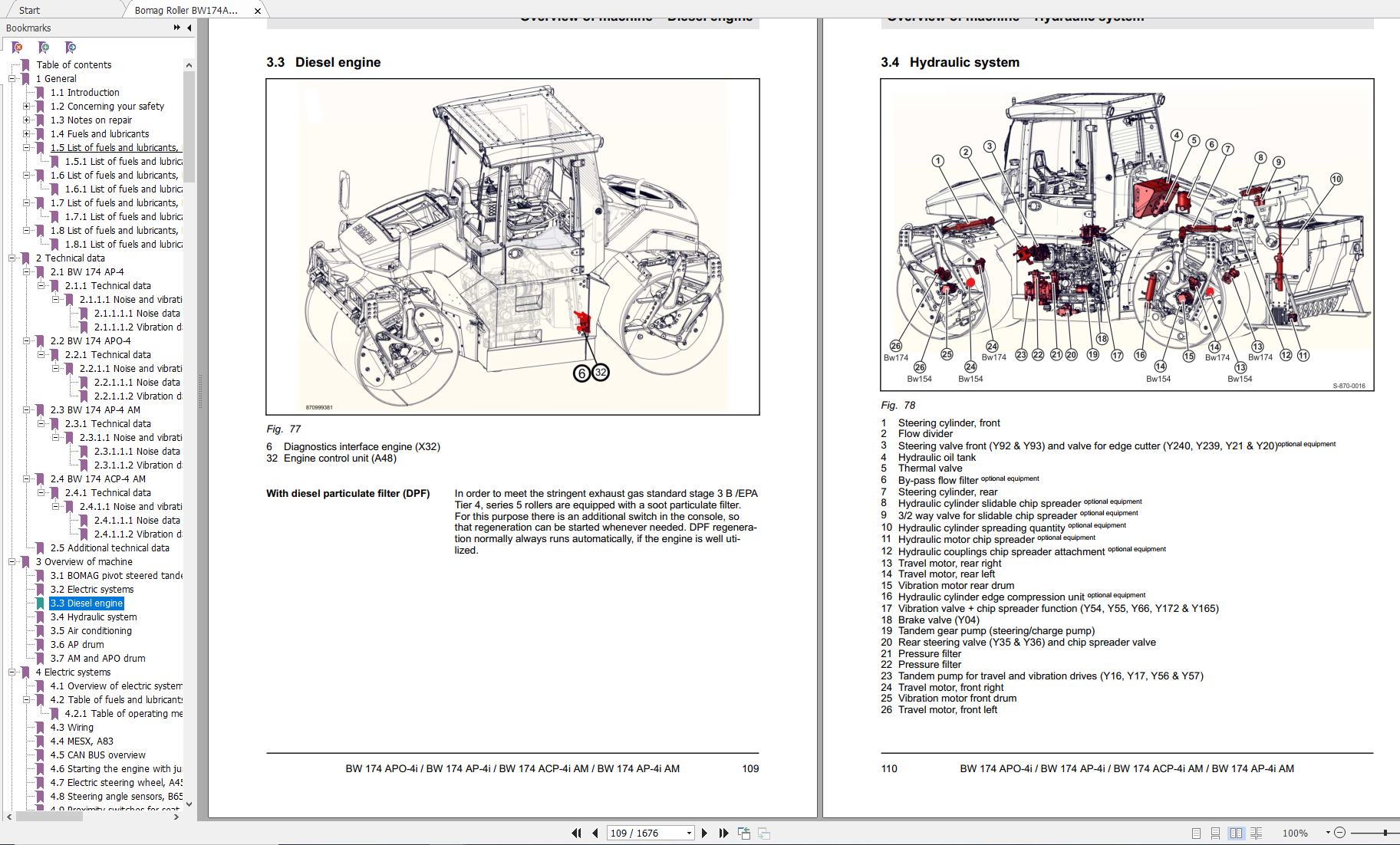The image size is (1400, 845).
Task: Click the bookmark icon beside 3.2 Electric systems
Action: (x=40, y=590)
